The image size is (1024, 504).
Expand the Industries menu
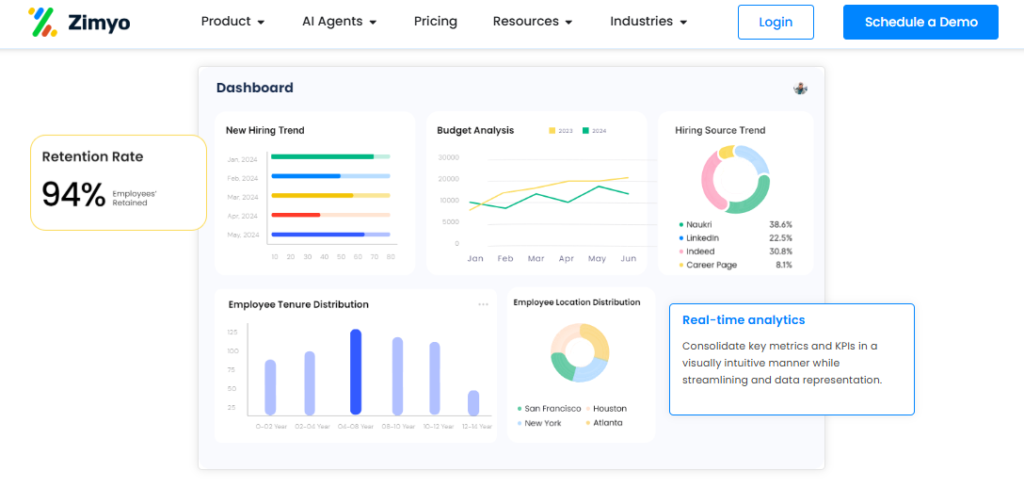tap(648, 22)
